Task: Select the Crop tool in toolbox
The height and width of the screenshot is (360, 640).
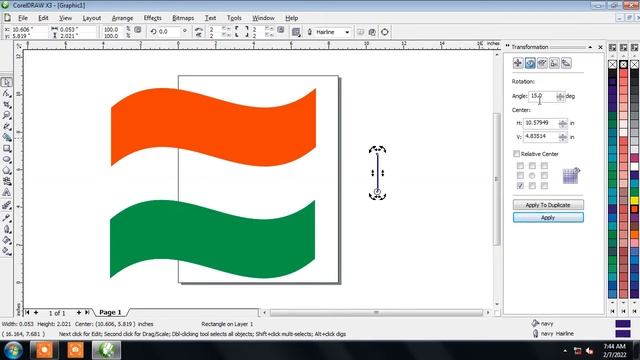Action: click(x=7, y=105)
